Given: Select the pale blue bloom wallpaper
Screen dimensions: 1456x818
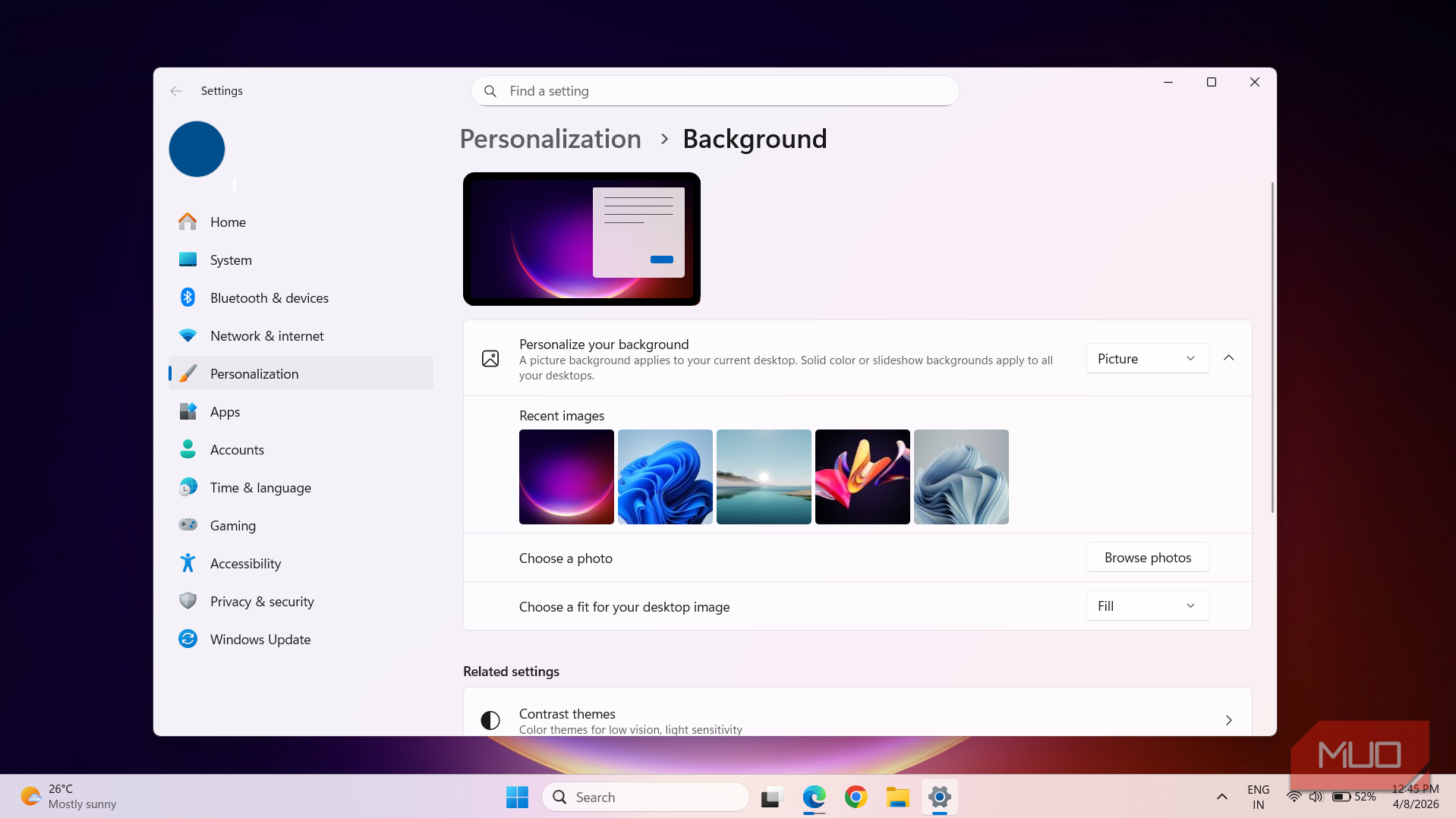Looking at the screenshot, I should pyautogui.click(x=961, y=477).
